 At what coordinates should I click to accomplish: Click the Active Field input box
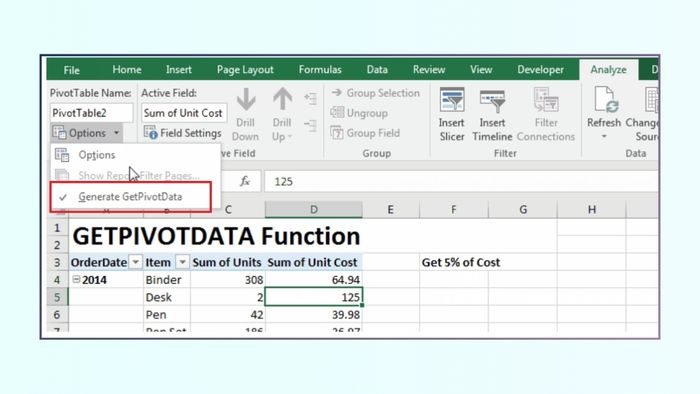coord(184,113)
